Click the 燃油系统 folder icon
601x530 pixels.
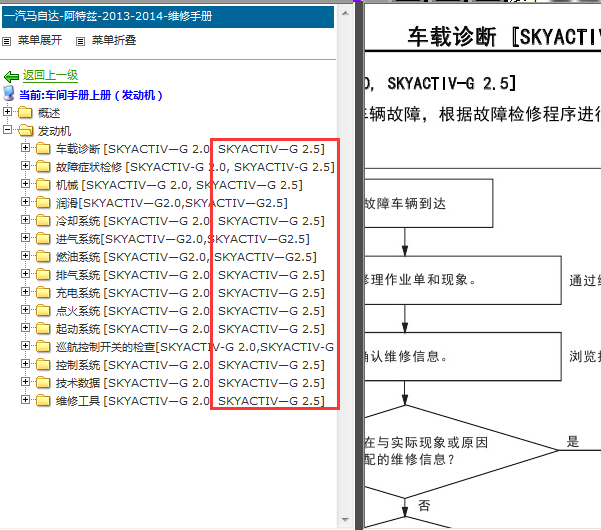[x=43, y=256]
